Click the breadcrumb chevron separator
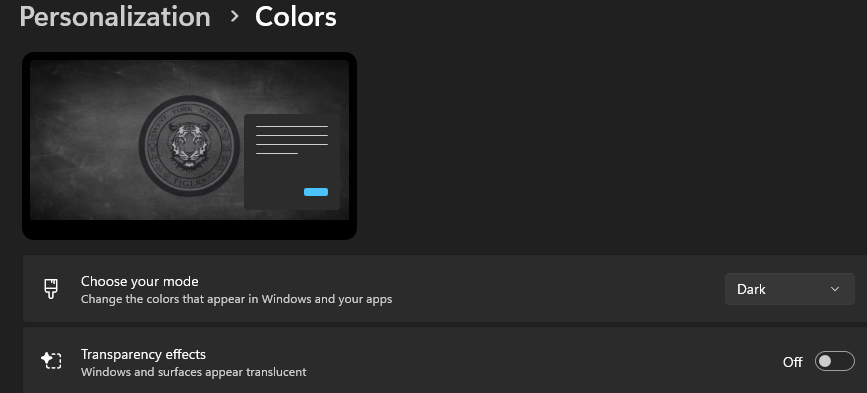Viewport: 867px width, 393px height. [234, 17]
